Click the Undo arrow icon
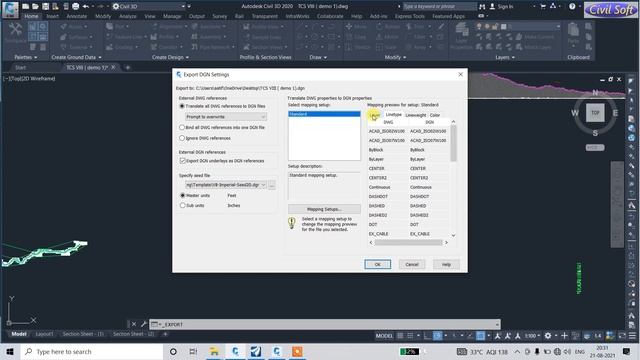This screenshot has height=360, width=640. click(85, 6)
